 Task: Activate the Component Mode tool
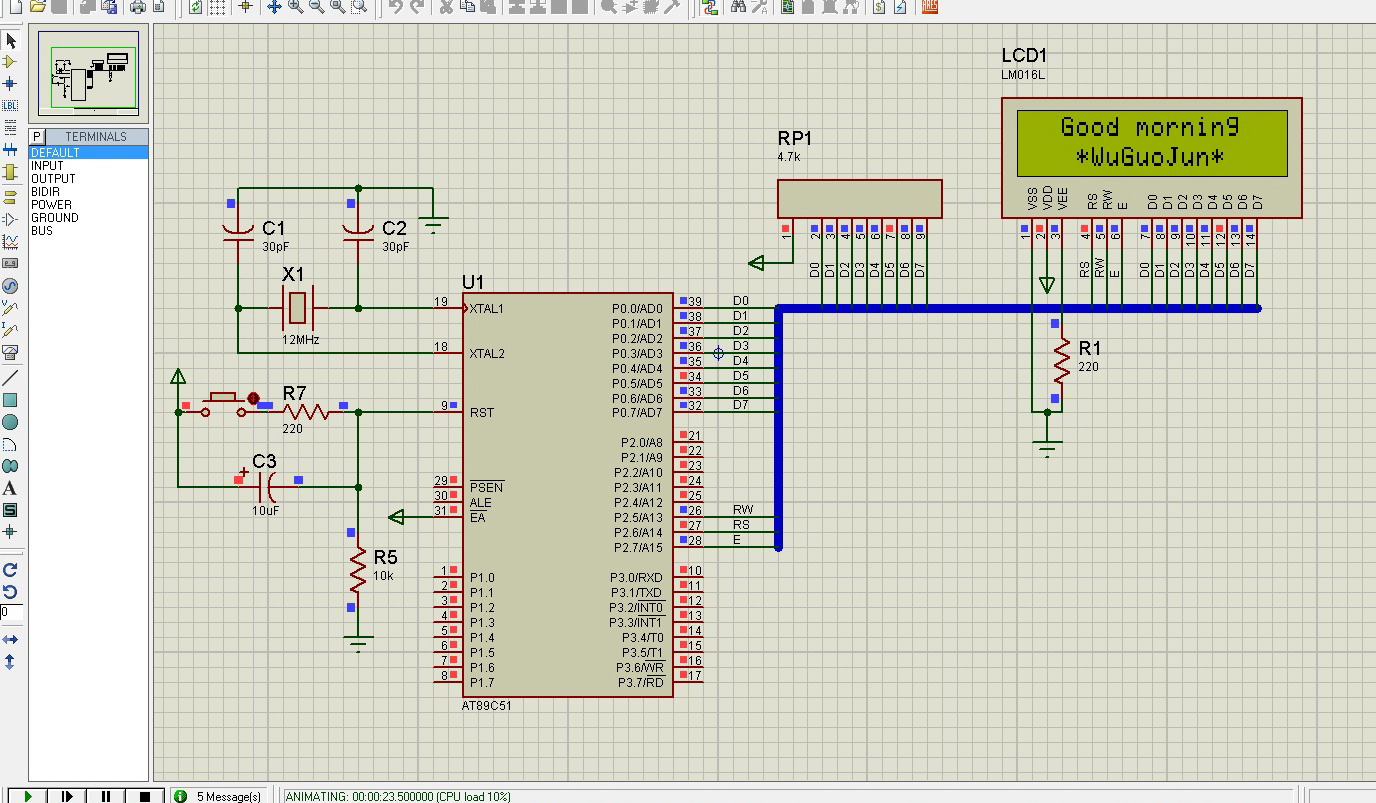click(x=11, y=62)
